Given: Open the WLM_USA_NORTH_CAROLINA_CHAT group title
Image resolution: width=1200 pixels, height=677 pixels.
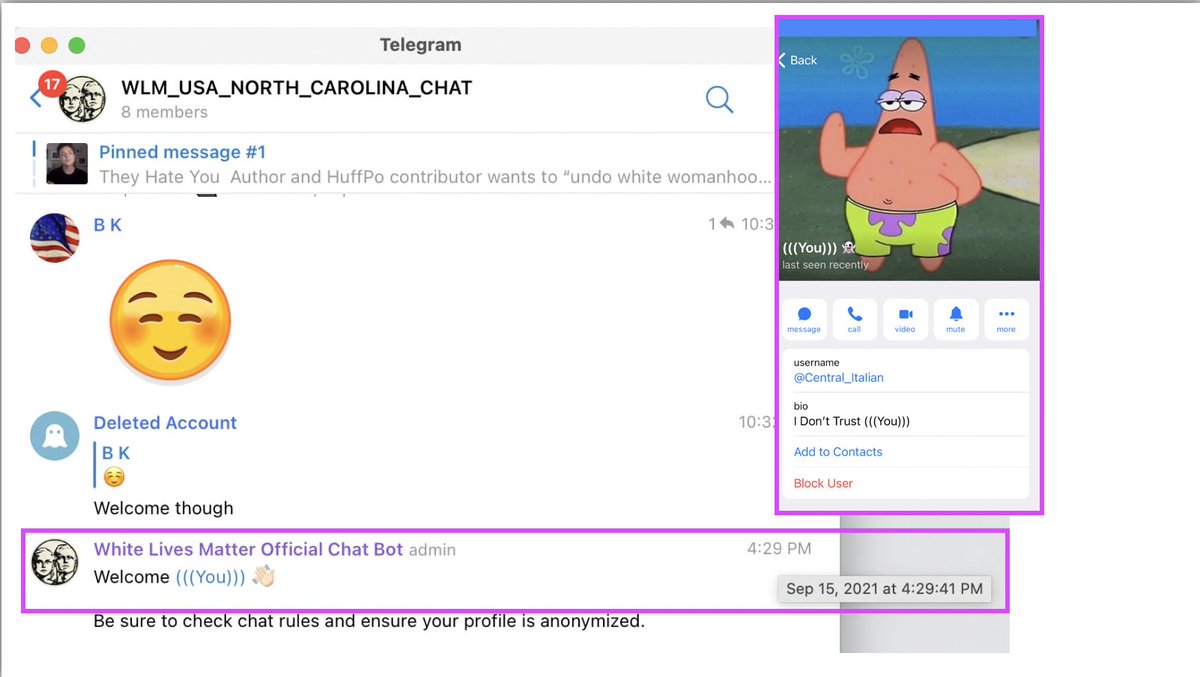Looking at the screenshot, I should tap(296, 88).
